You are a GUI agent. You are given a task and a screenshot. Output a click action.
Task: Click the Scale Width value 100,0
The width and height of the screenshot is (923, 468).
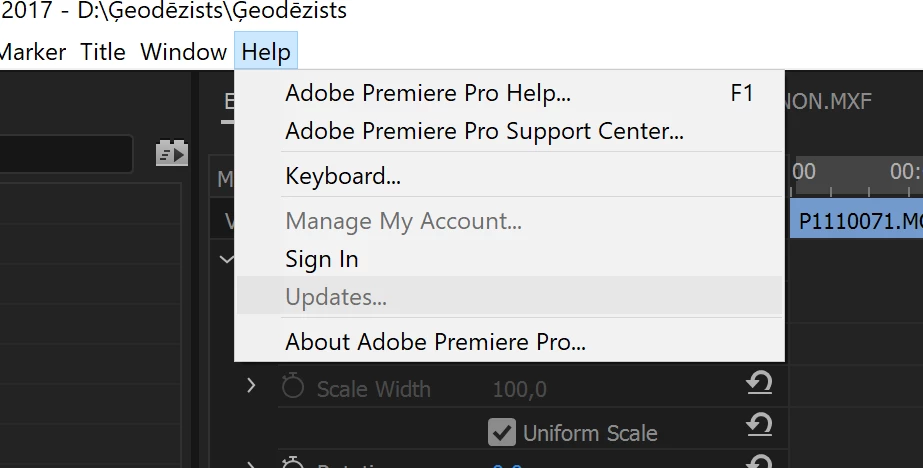519,389
